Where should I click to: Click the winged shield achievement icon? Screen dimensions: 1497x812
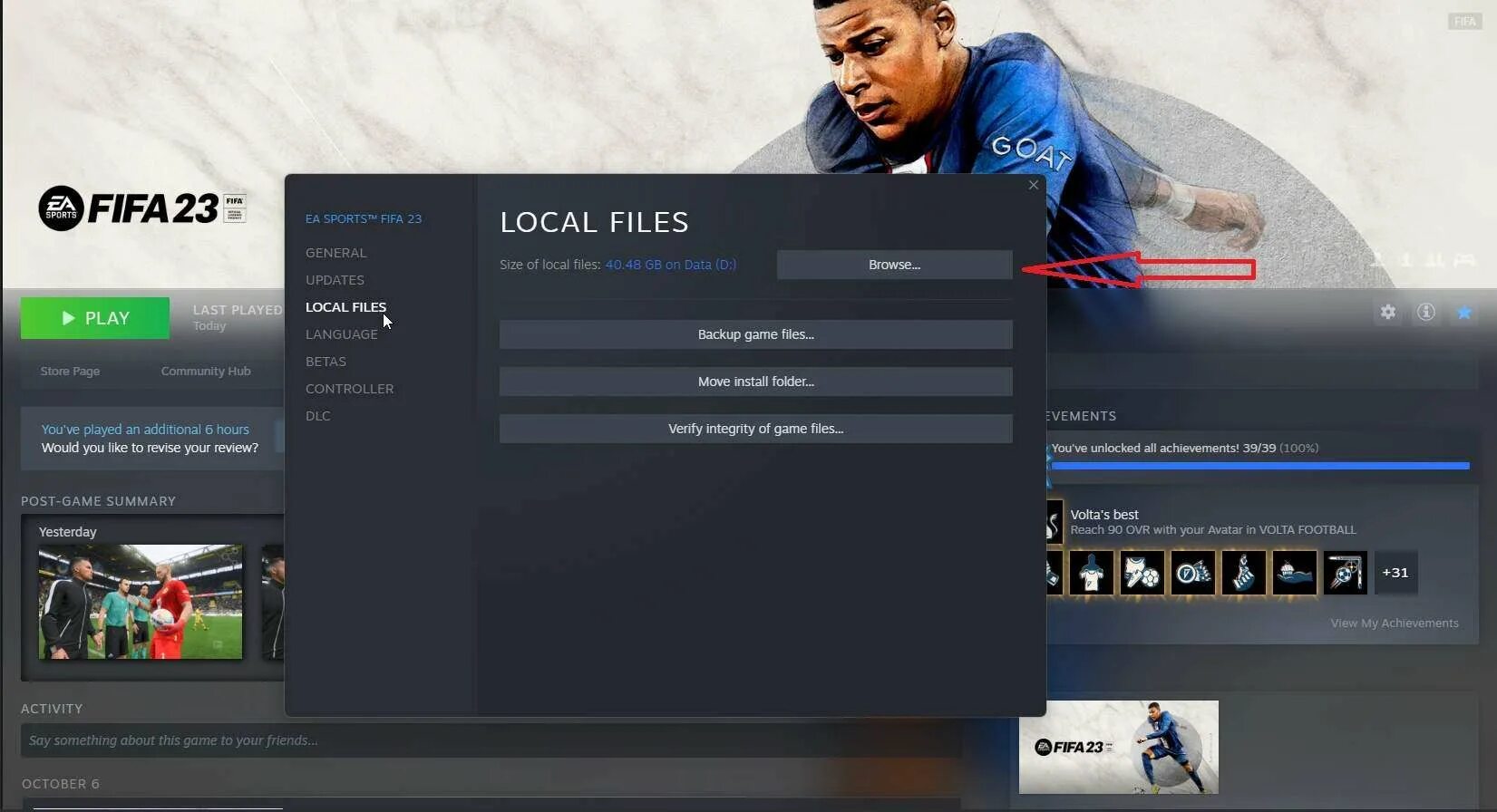[x=1192, y=573]
